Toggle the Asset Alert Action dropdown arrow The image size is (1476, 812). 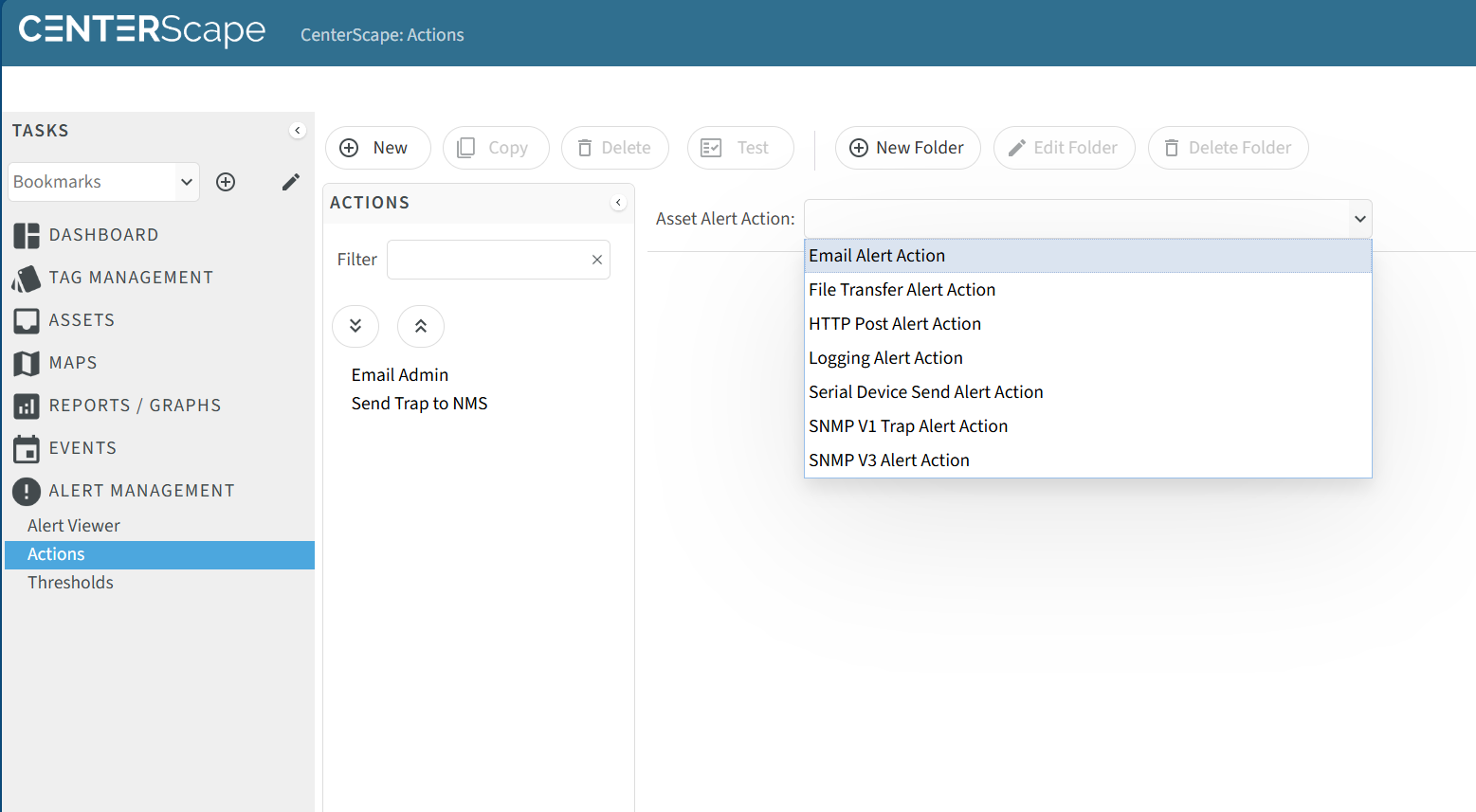tap(1359, 219)
